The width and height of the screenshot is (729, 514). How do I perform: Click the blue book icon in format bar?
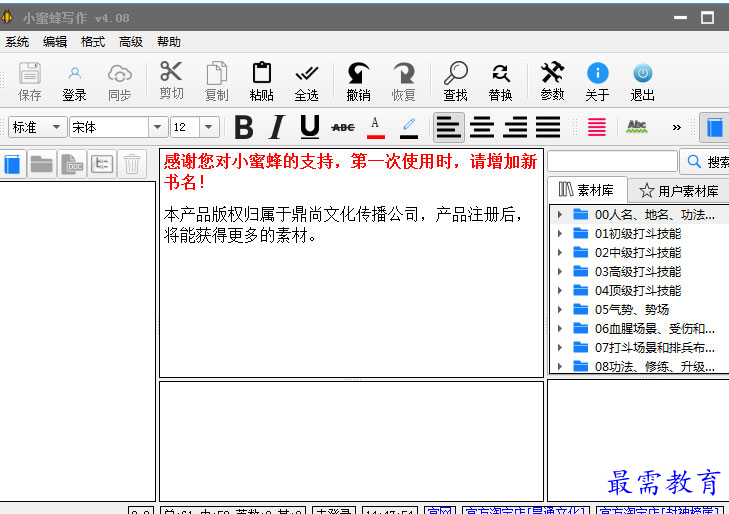(715, 127)
